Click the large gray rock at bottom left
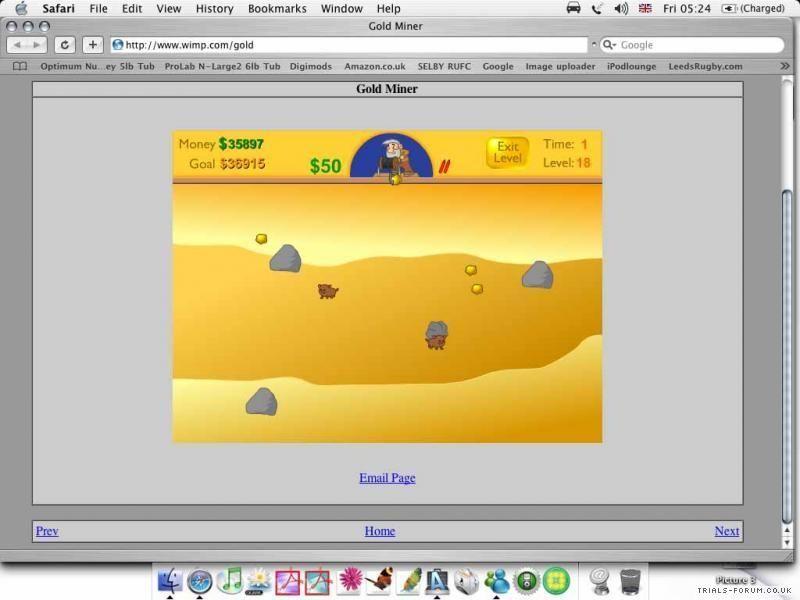This screenshot has width=800, height=600. 261,402
